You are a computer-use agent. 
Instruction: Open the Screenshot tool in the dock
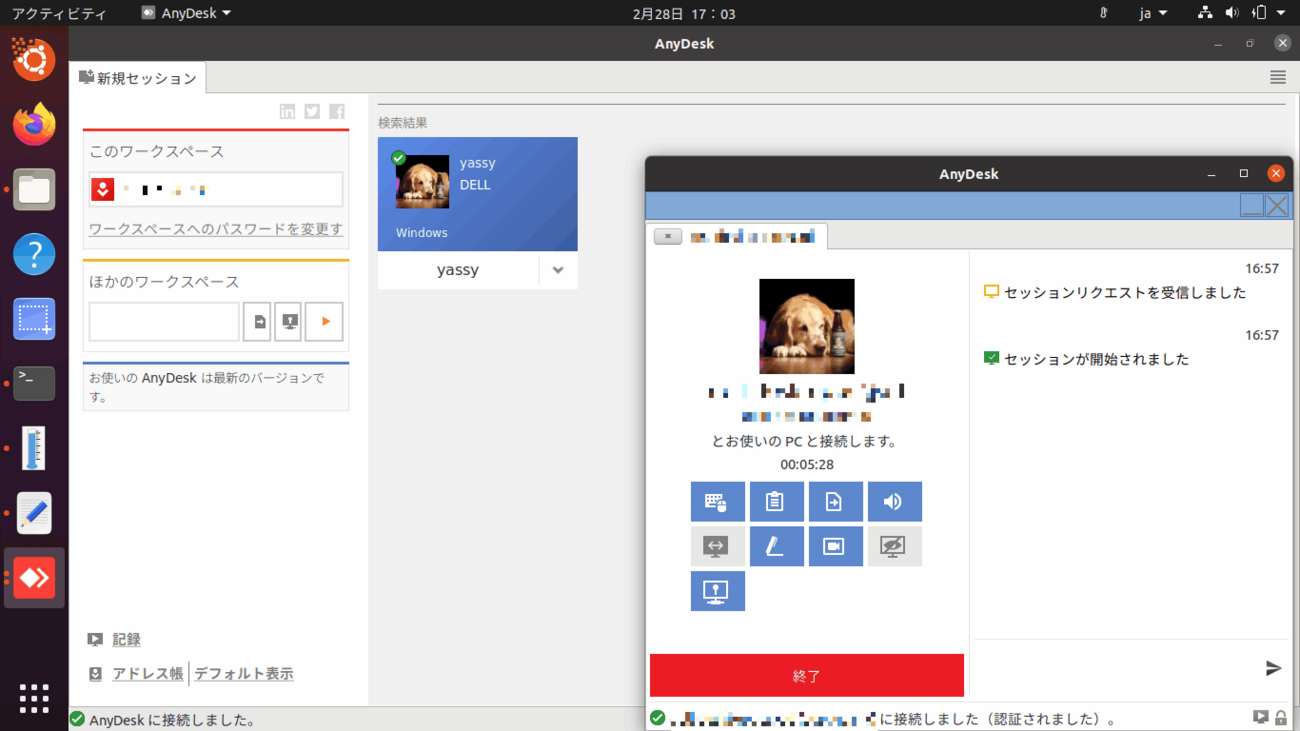[x=34, y=319]
